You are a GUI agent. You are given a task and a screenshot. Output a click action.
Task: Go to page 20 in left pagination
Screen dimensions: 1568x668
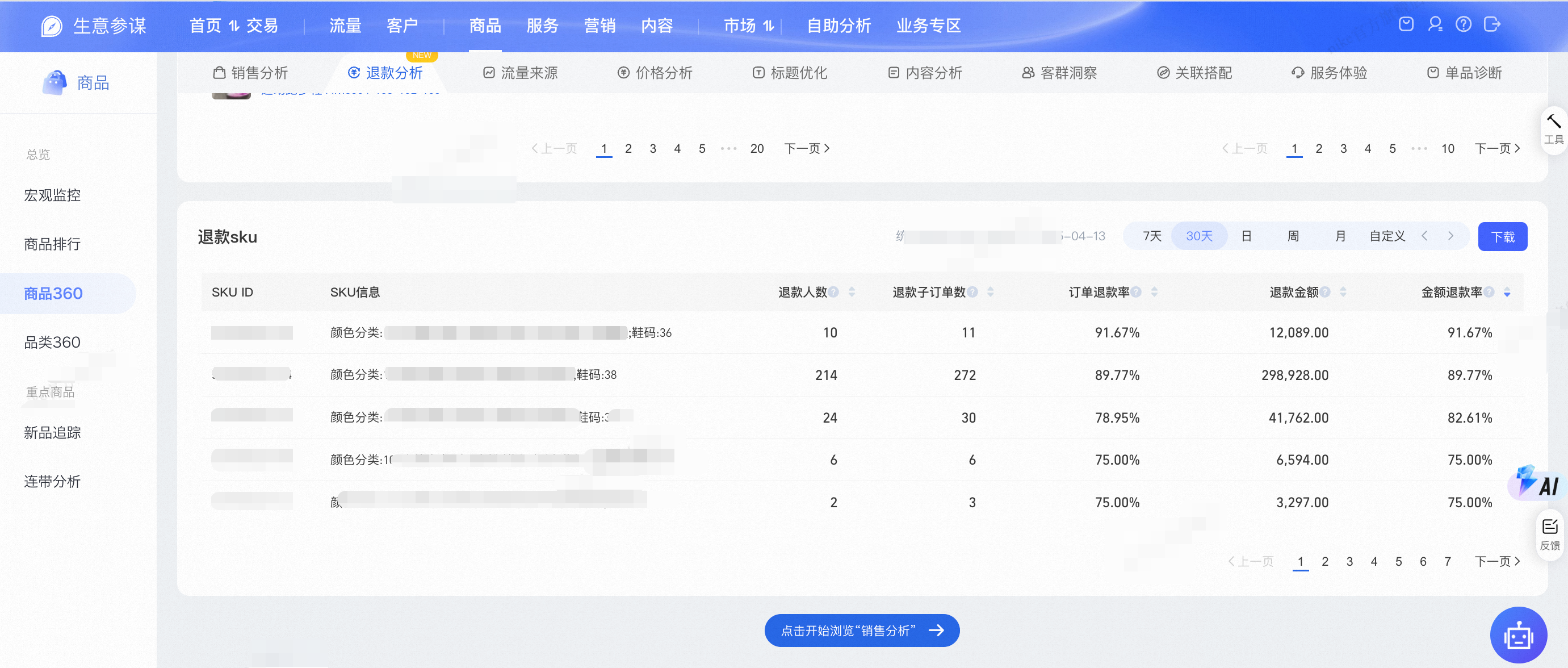(757, 148)
